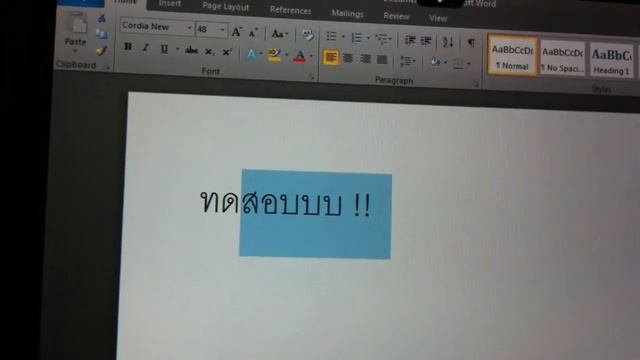Screen dimensions: 640x360
Task: Expand the Borders dropdown arrow
Action: (469, 64)
